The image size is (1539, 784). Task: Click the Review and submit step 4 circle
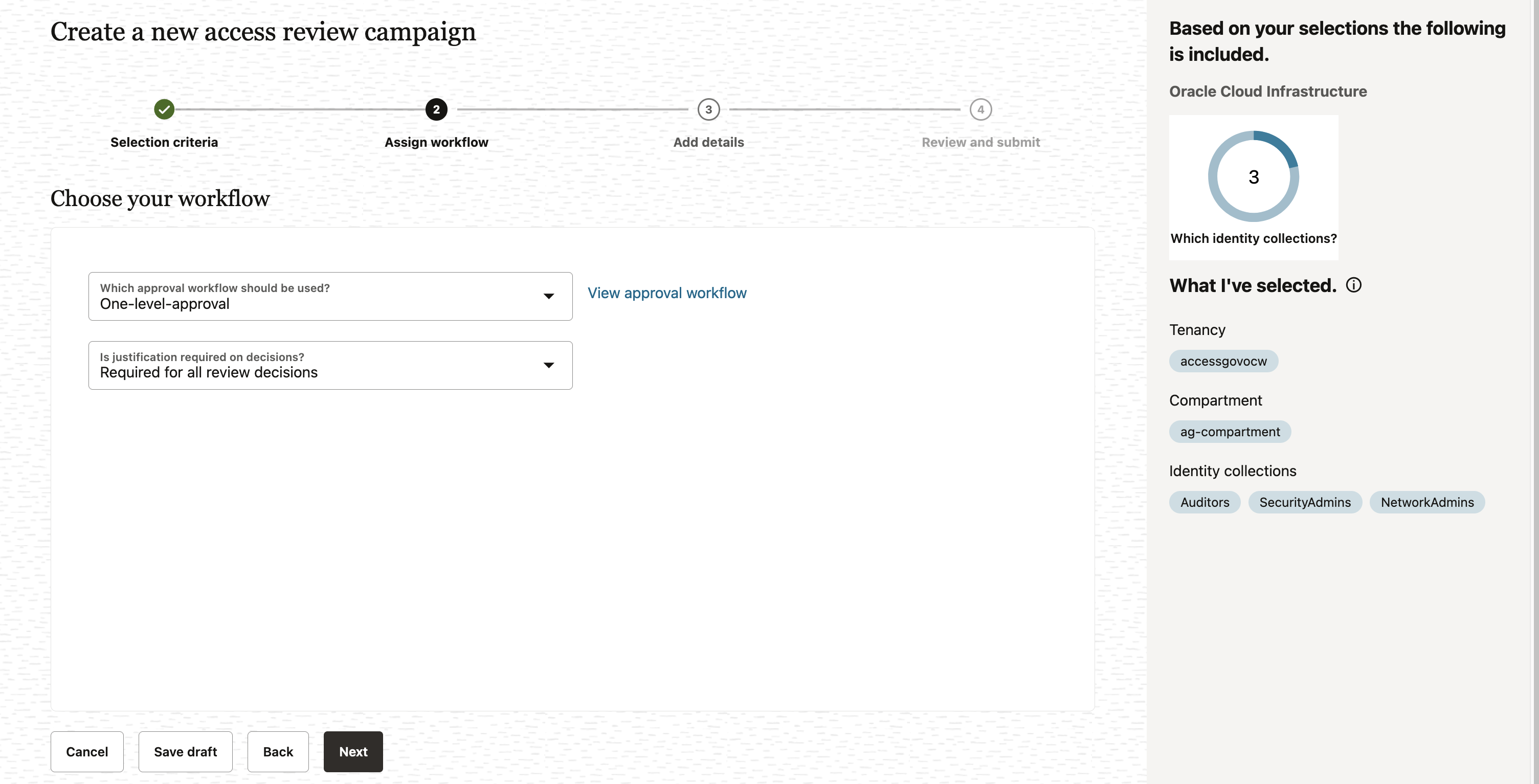point(980,109)
